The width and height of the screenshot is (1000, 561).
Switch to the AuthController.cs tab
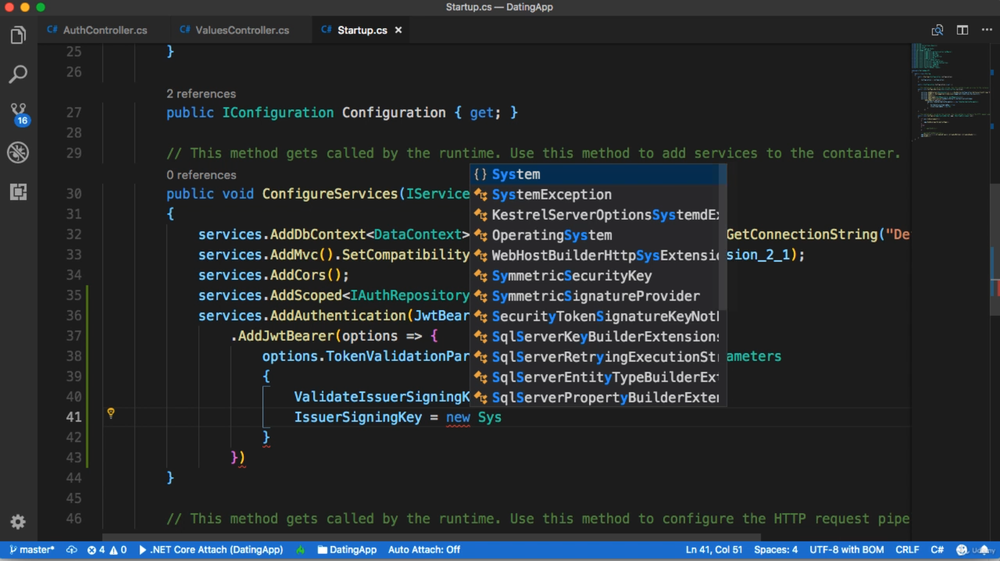(x=98, y=30)
